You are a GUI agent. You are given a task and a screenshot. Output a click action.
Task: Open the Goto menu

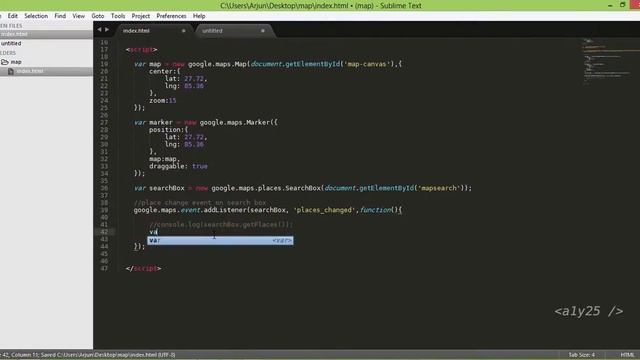[x=98, y=16]
